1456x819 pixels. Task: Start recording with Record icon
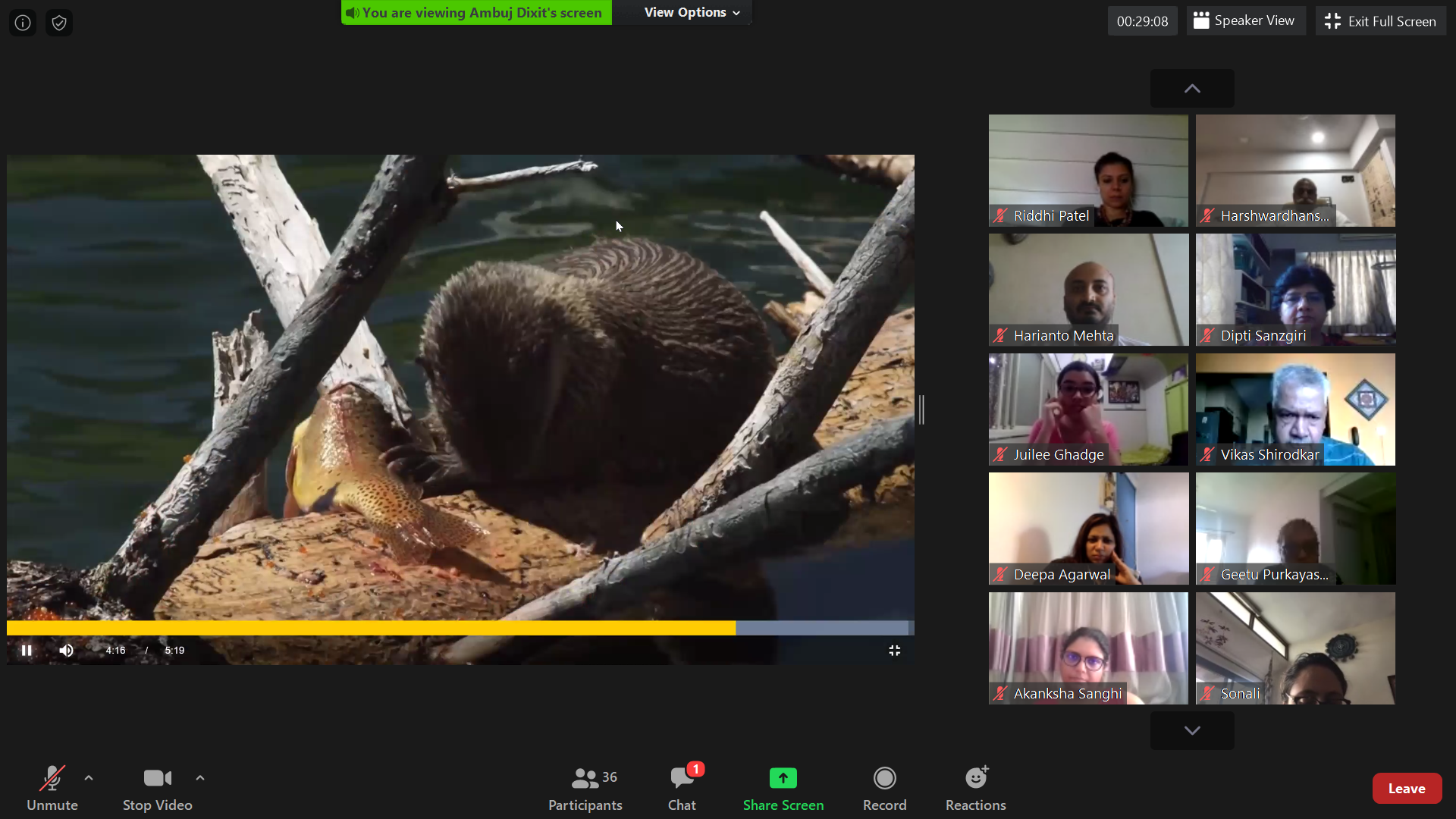tap(884, 779)
